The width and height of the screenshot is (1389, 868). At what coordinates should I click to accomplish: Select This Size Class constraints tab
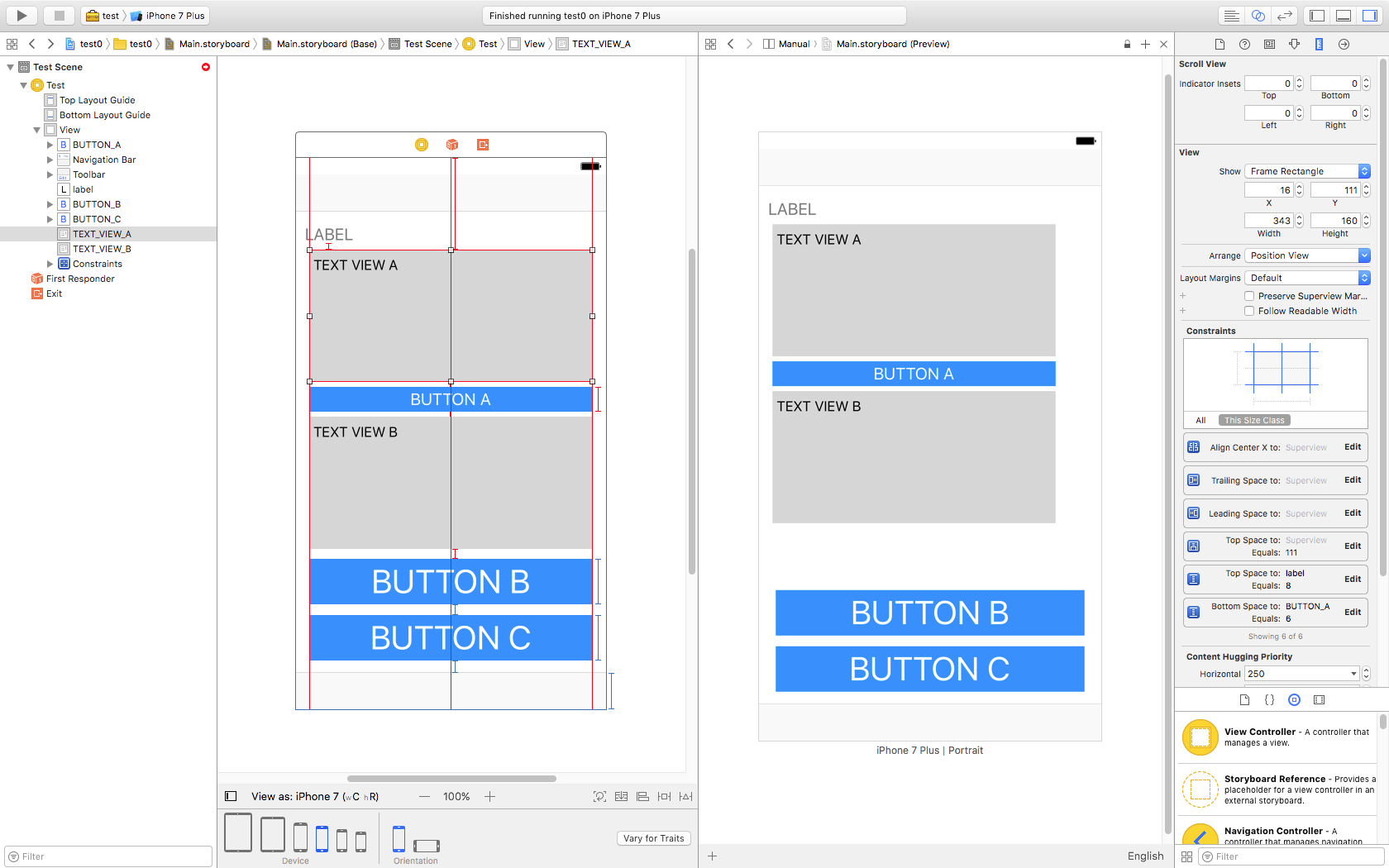[x=1253, y=420]
